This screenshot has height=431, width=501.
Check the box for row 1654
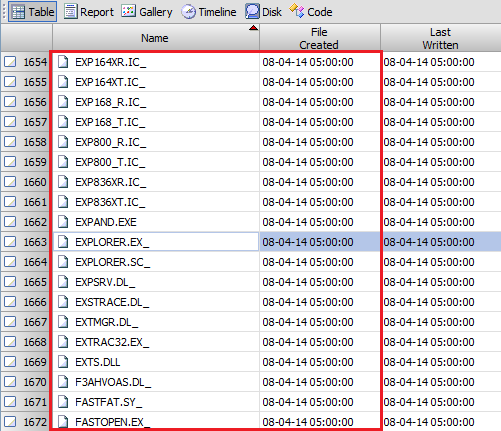click(10, 62)
